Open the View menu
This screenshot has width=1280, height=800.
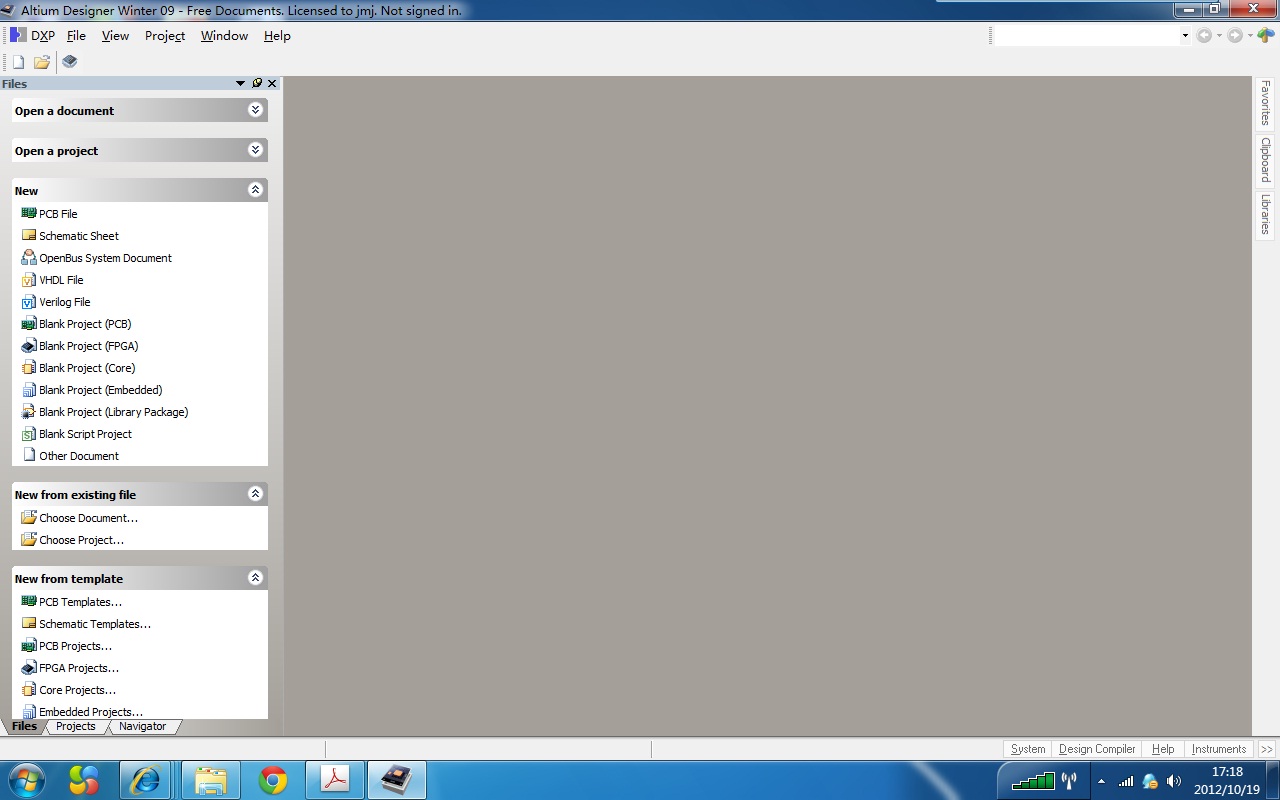pos(115,35)
